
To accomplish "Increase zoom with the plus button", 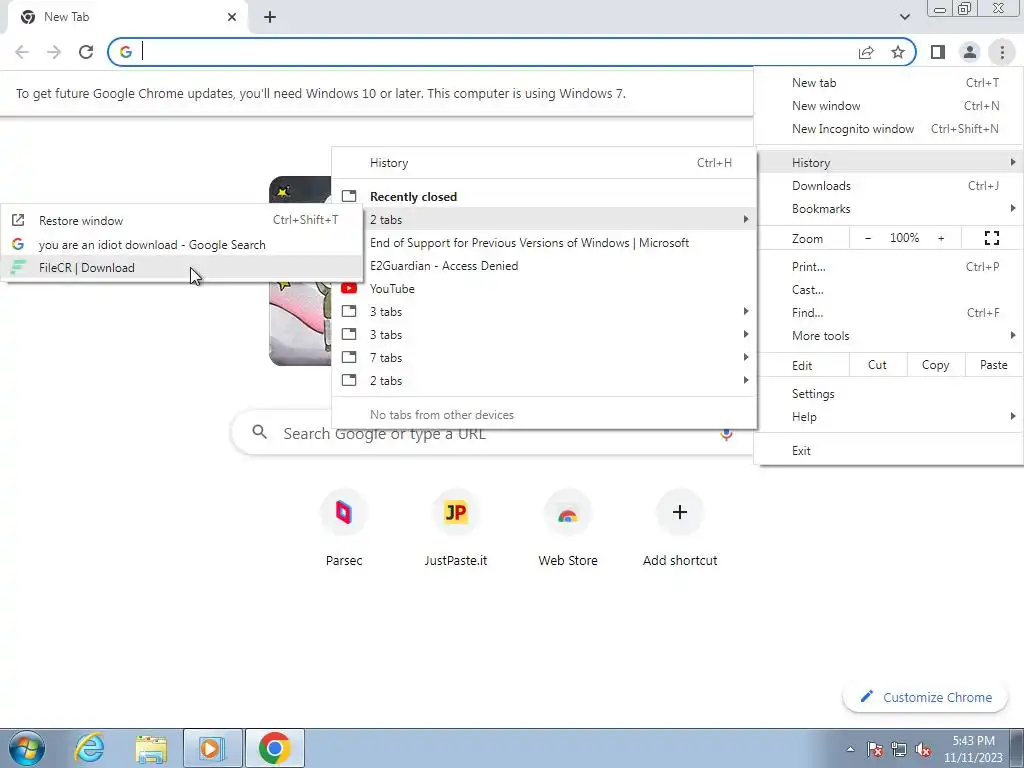I will click(941, 238).
